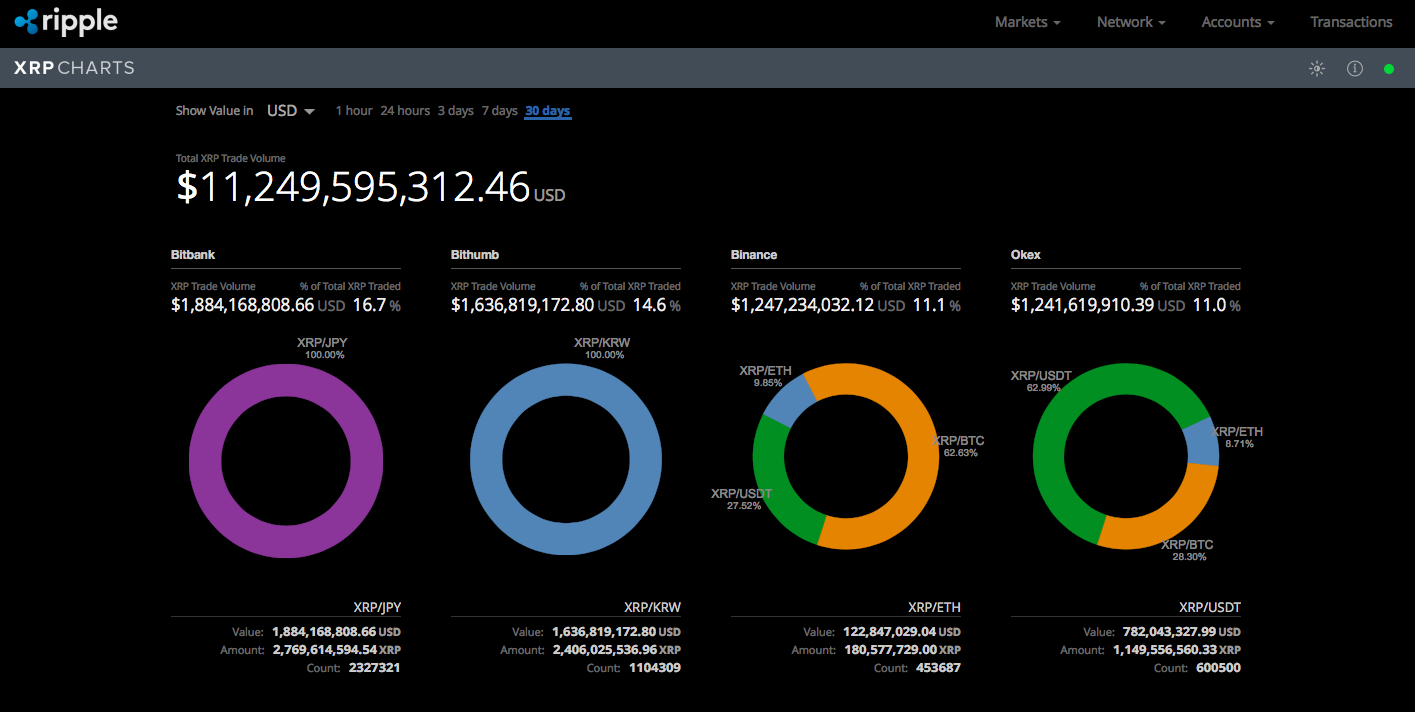Screen dimensions: 1415x712
Task: Select the 1 hour time range
Action: coord(354,111)
